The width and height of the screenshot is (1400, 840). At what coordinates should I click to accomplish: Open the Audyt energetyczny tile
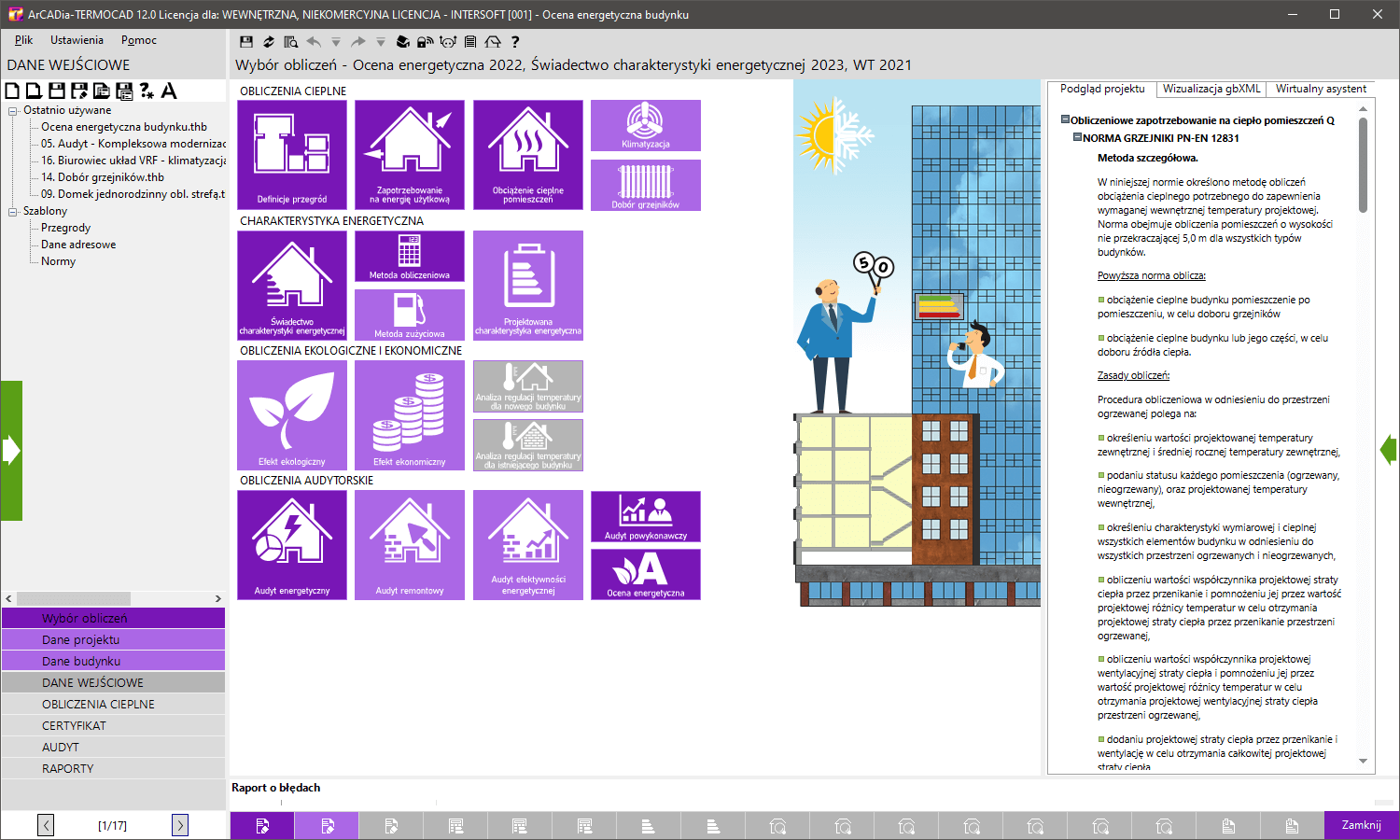click(x=292, y=544)
